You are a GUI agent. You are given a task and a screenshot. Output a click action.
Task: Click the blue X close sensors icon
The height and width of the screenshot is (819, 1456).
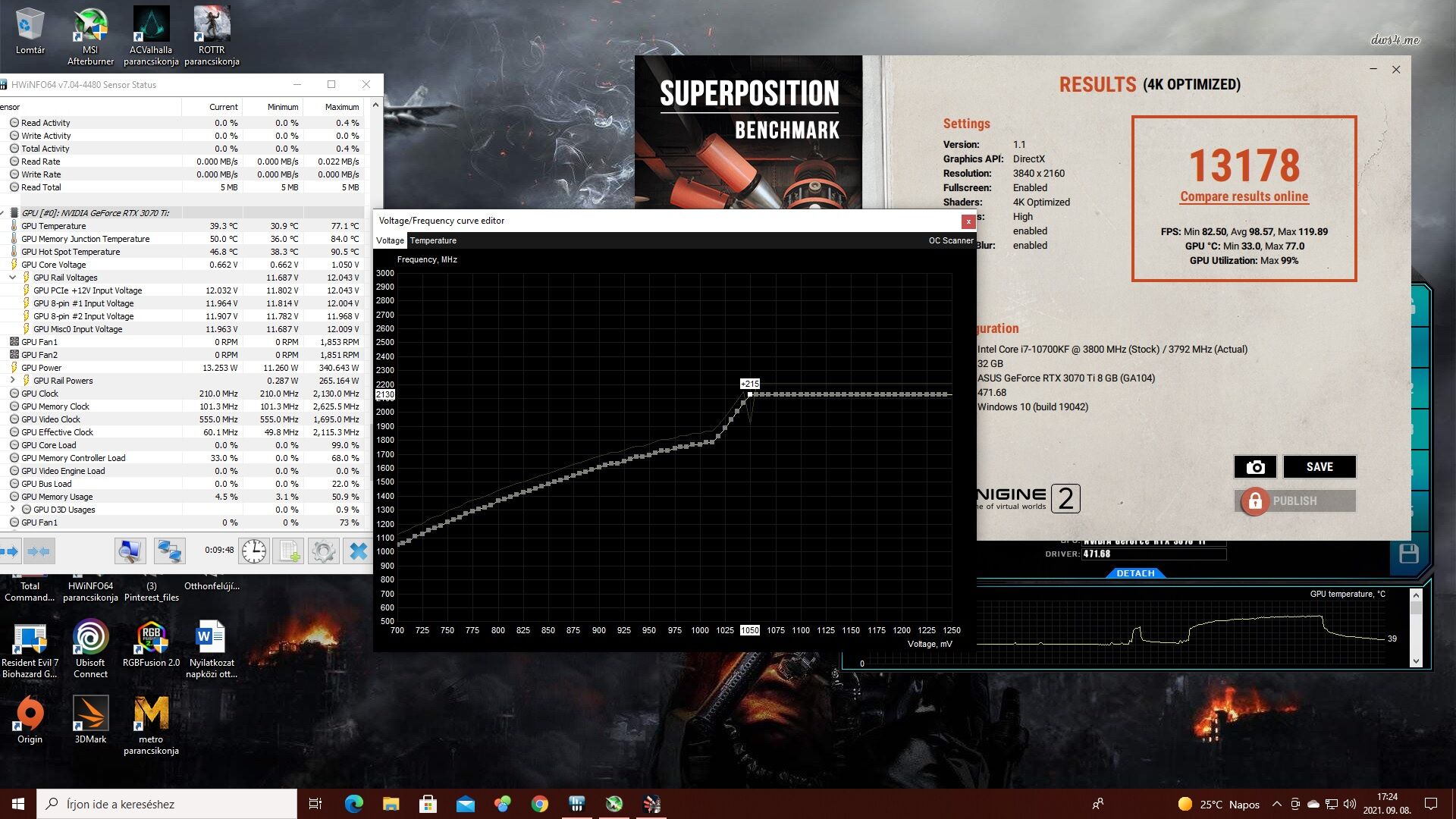coord(358,551)
